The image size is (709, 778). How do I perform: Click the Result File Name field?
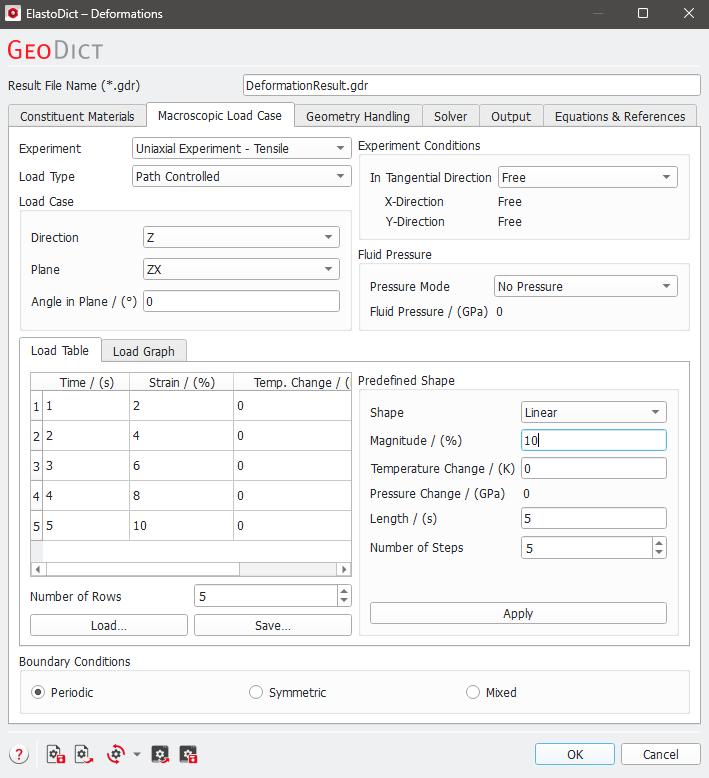471,85
